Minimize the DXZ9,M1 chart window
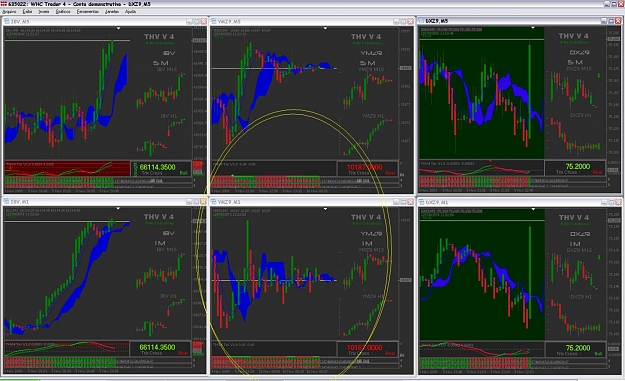 604,202
